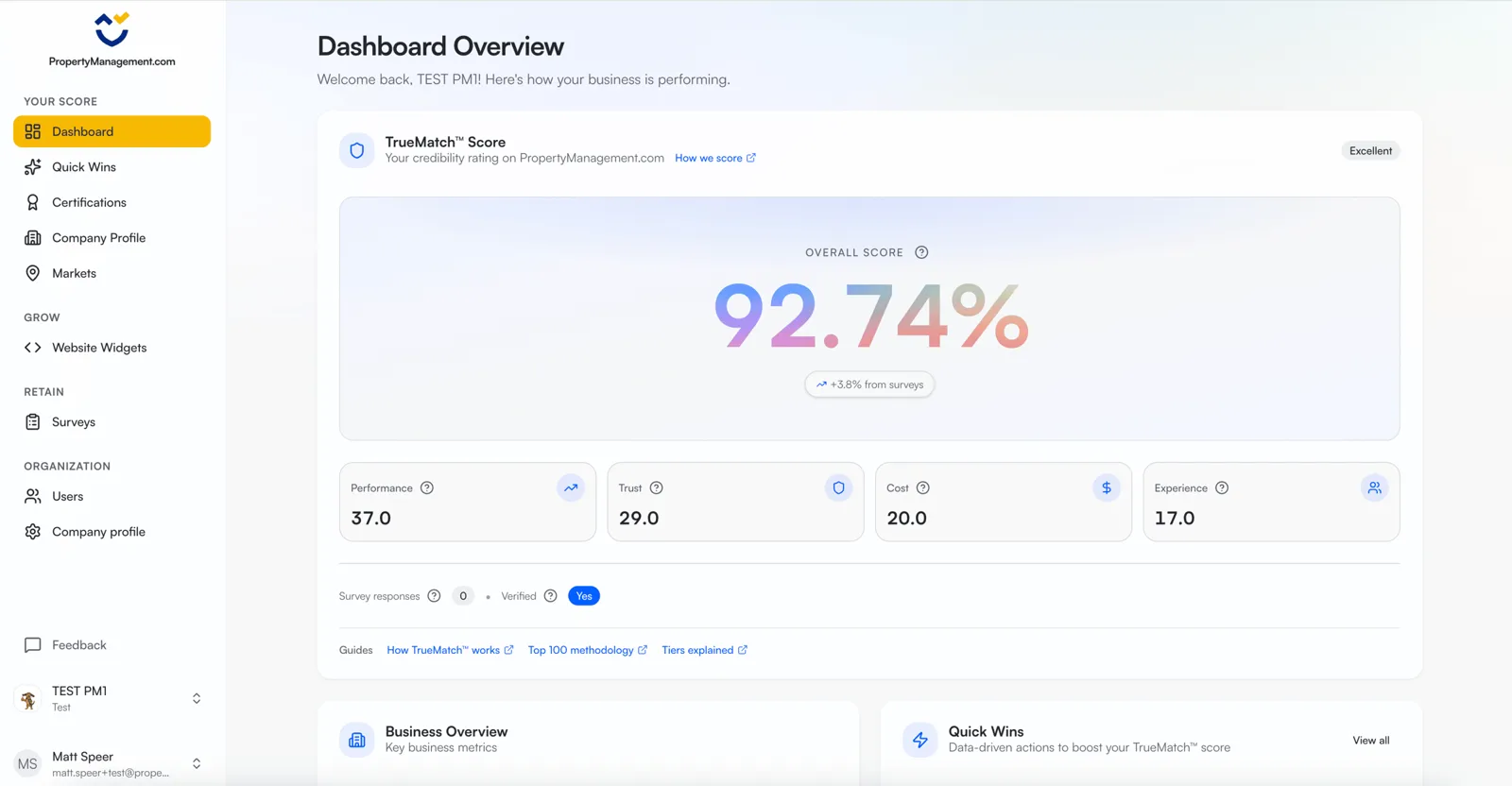This screenshot has height=786, width=1512.
Task: Click the Trust help question icon
Action: pyautogui.click(x=657, y=488)
